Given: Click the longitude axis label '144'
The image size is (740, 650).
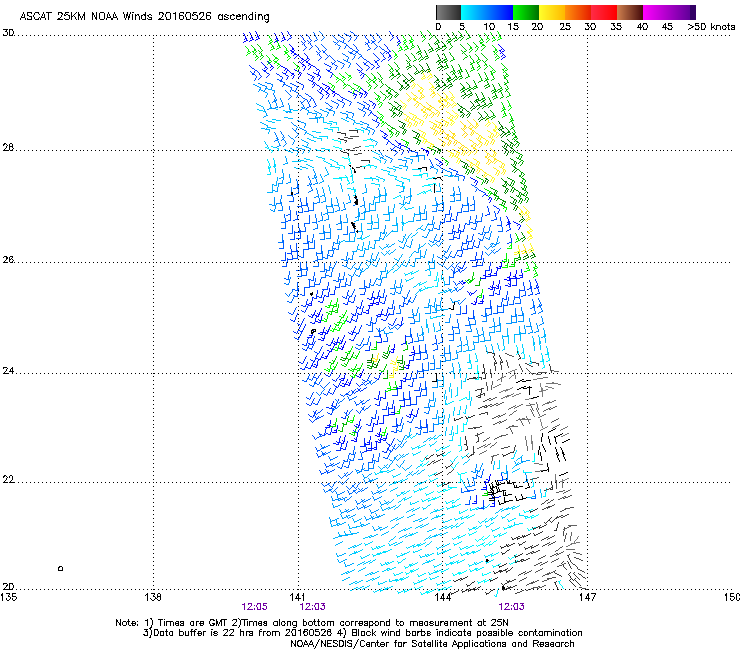Looking at the screenshot, I should (x=443, y=597).
